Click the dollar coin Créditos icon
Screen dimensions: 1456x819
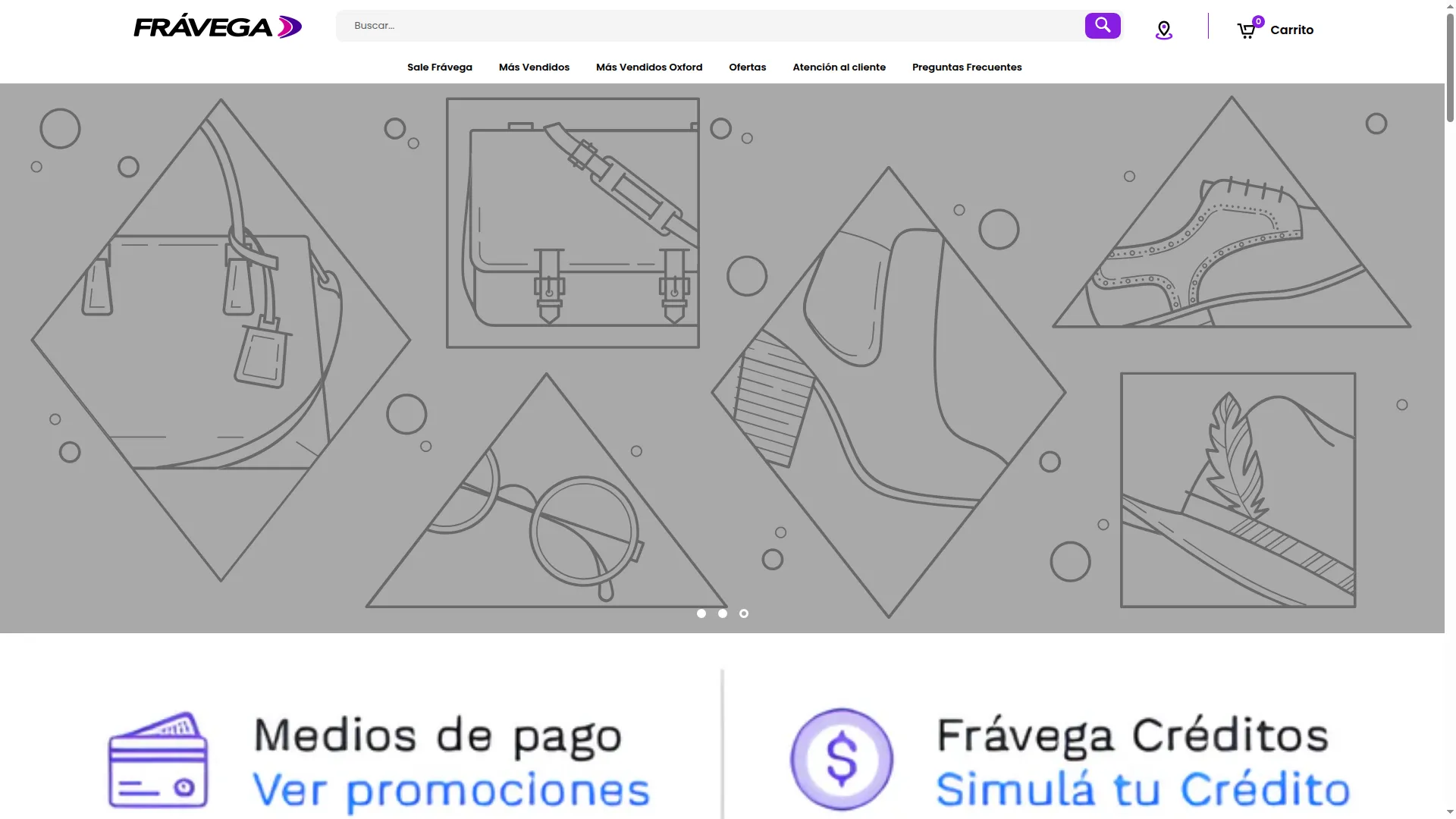[x=842, y=760]
